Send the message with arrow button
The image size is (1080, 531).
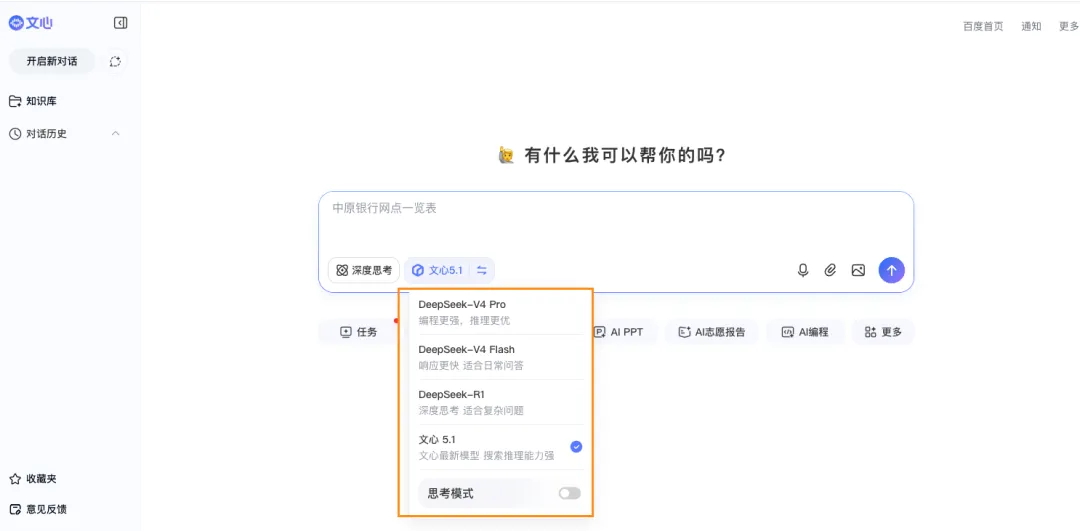coord(891,271)
